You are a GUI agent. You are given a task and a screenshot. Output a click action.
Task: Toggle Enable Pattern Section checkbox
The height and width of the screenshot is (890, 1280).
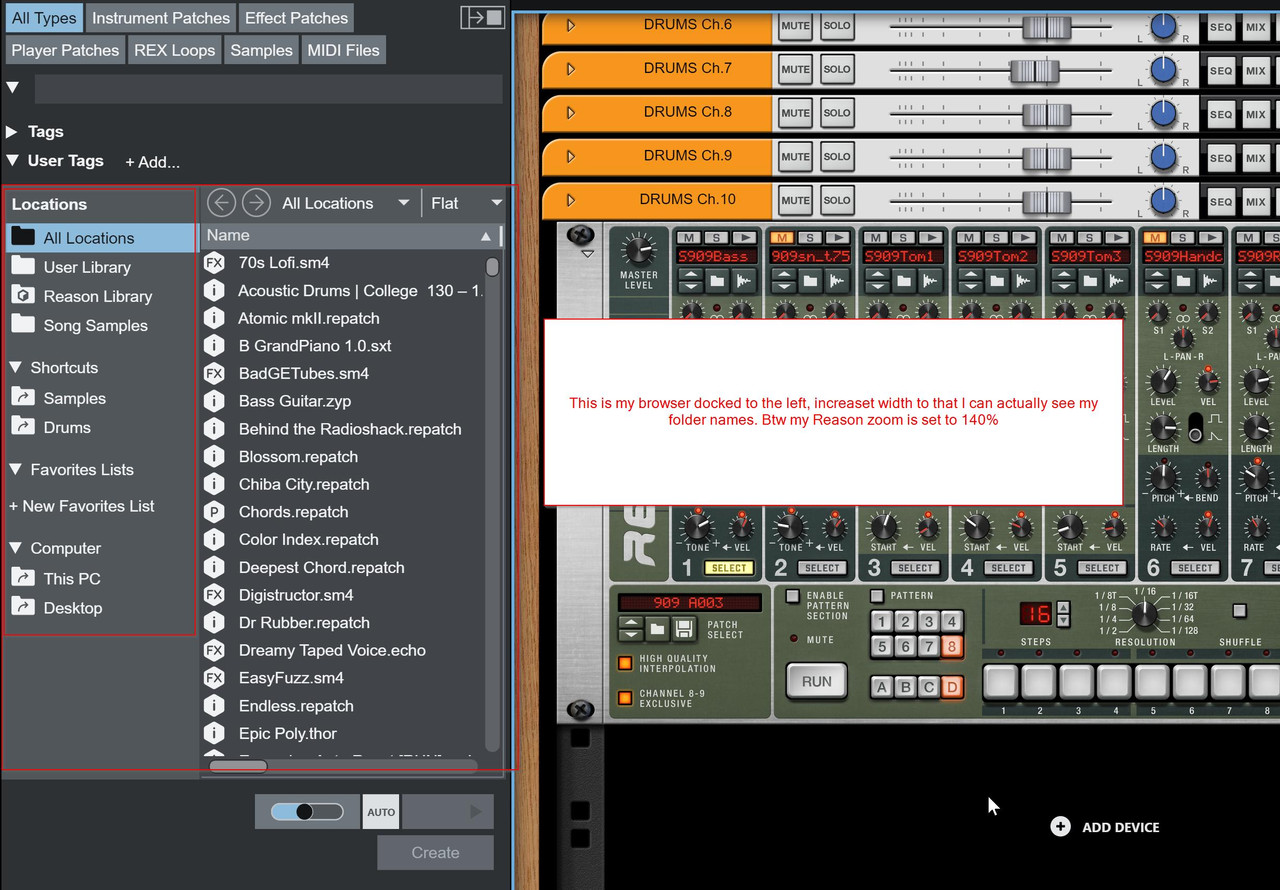793,597
